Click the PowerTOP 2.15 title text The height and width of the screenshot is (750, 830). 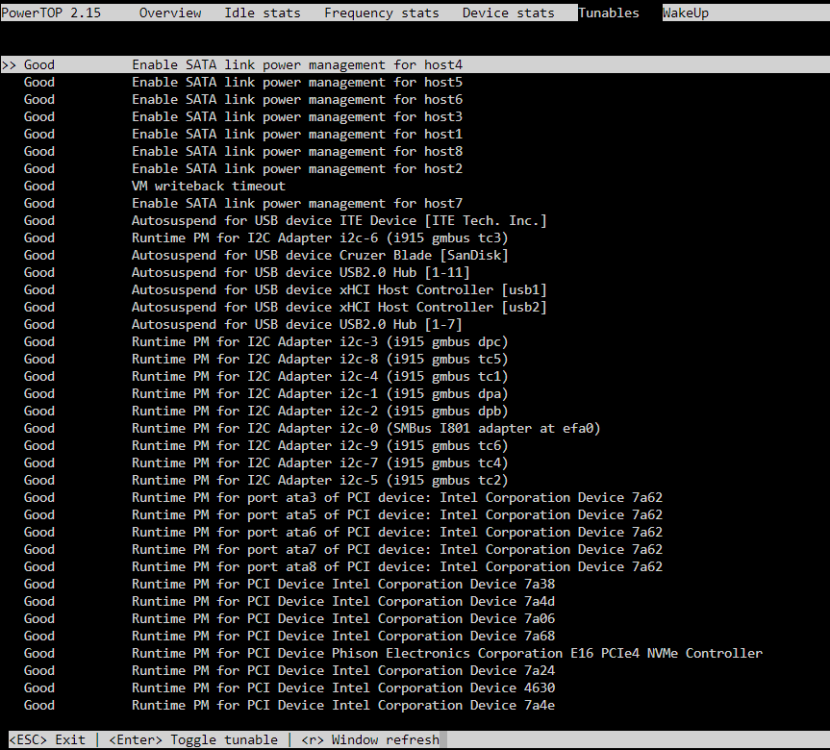[51, 13]
